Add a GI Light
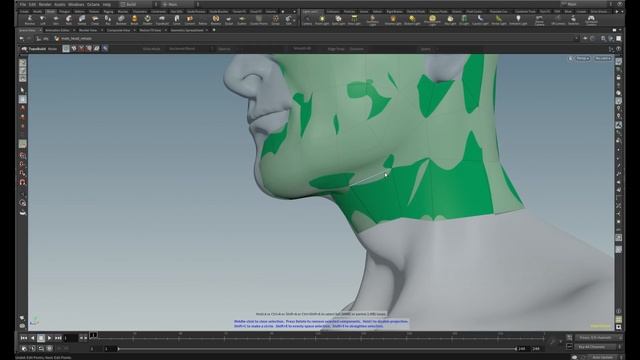 (464, 20)
